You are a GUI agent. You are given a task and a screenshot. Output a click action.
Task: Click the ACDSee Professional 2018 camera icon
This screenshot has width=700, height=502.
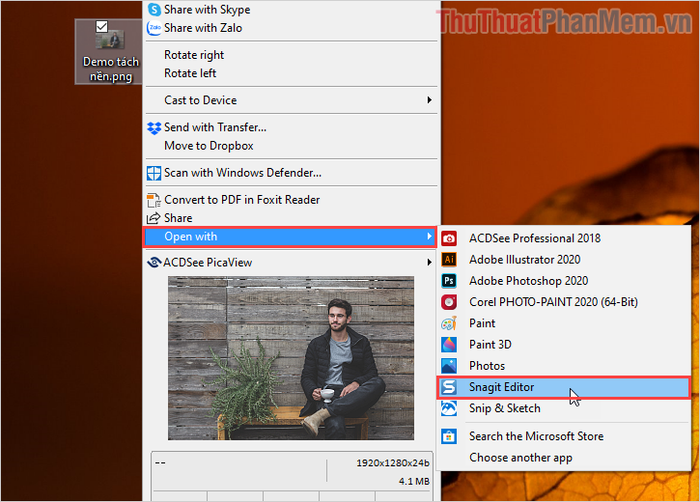[449, 238]
